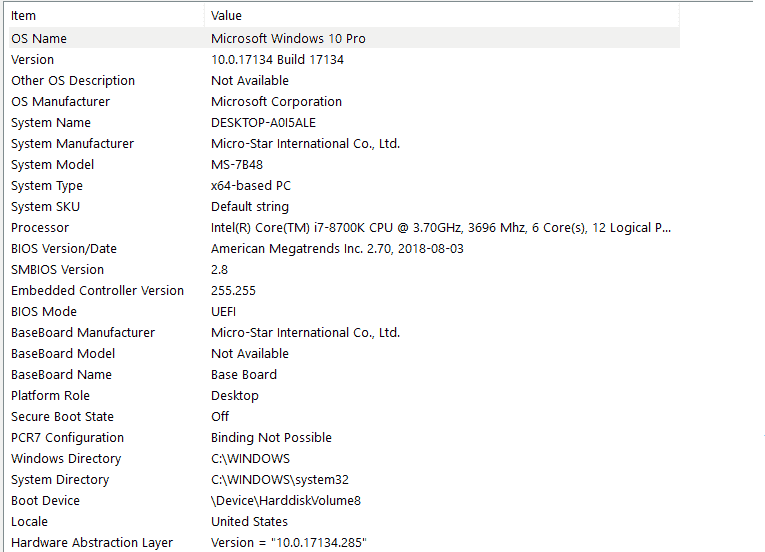Select the BaseBoard Name row label

(x=61, y=374)
